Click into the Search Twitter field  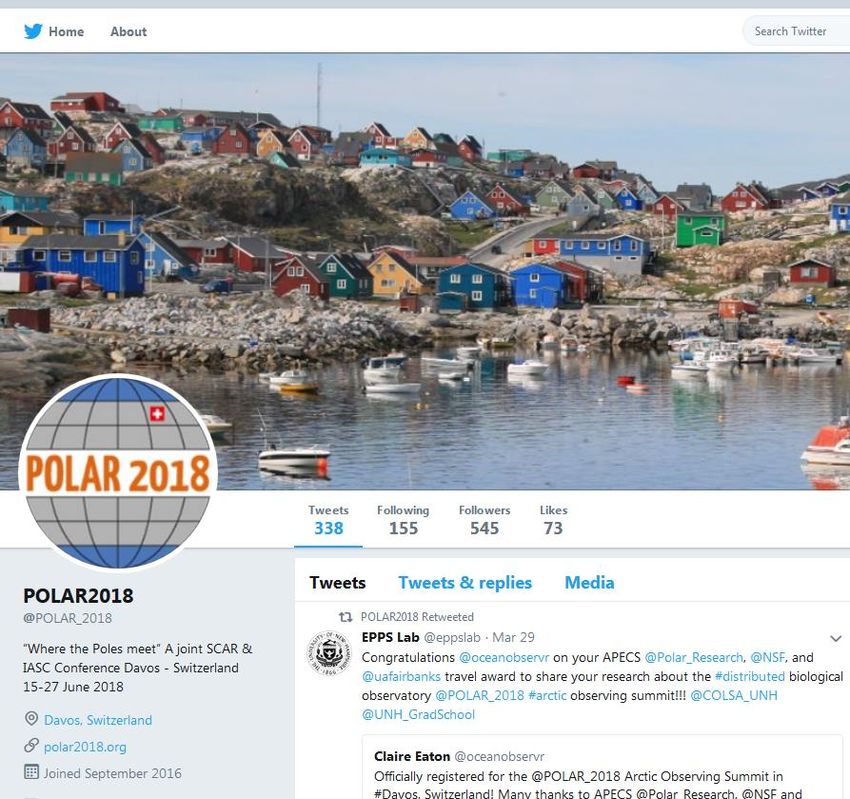(x=796, y=31)
